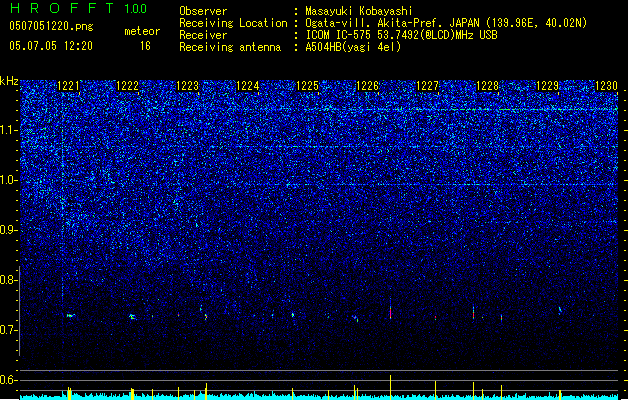The image size is (629, 400).
Task: Click the 1223 time marker
Action: point(187,86)
